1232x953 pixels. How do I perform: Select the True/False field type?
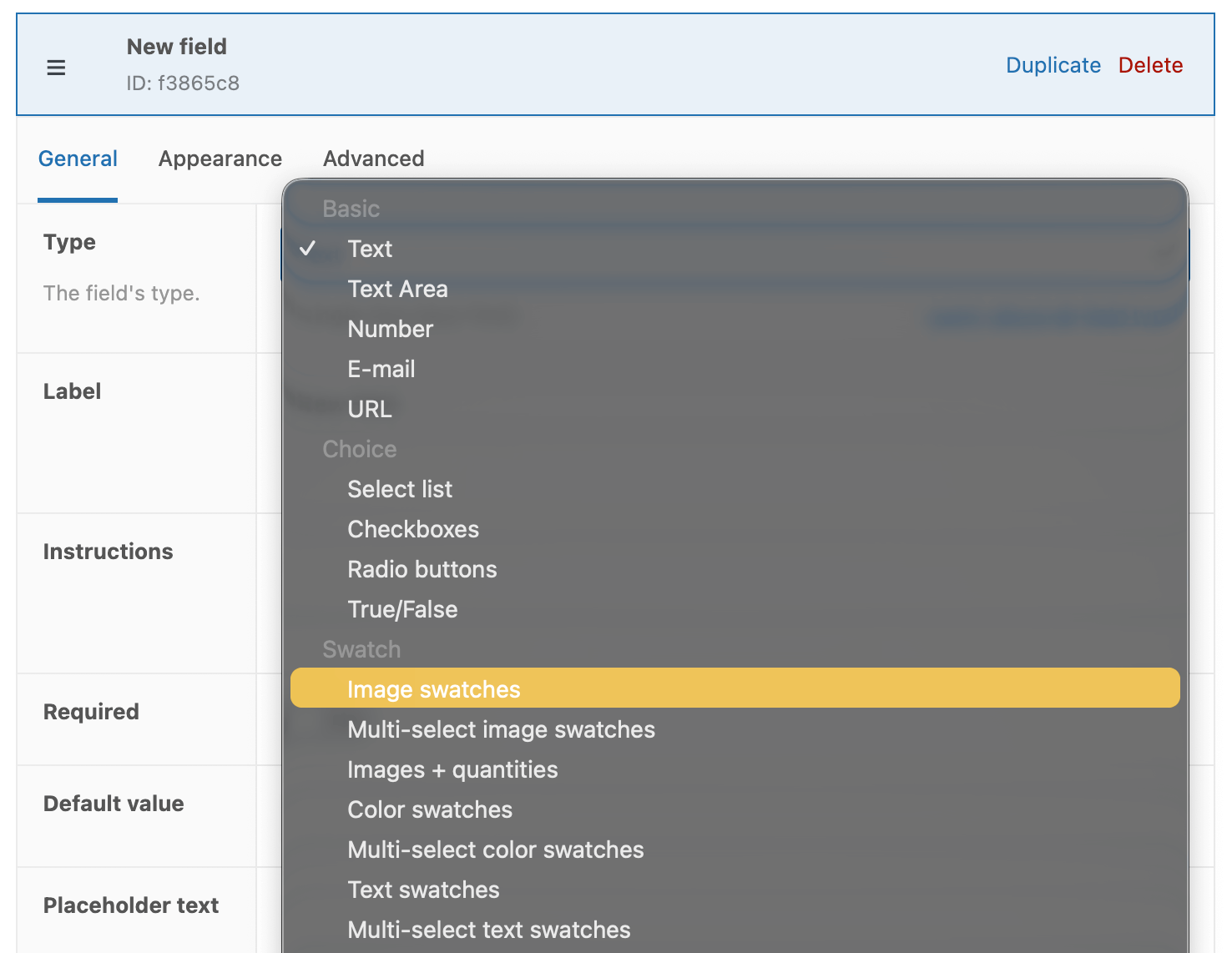(x=402, y=609)
